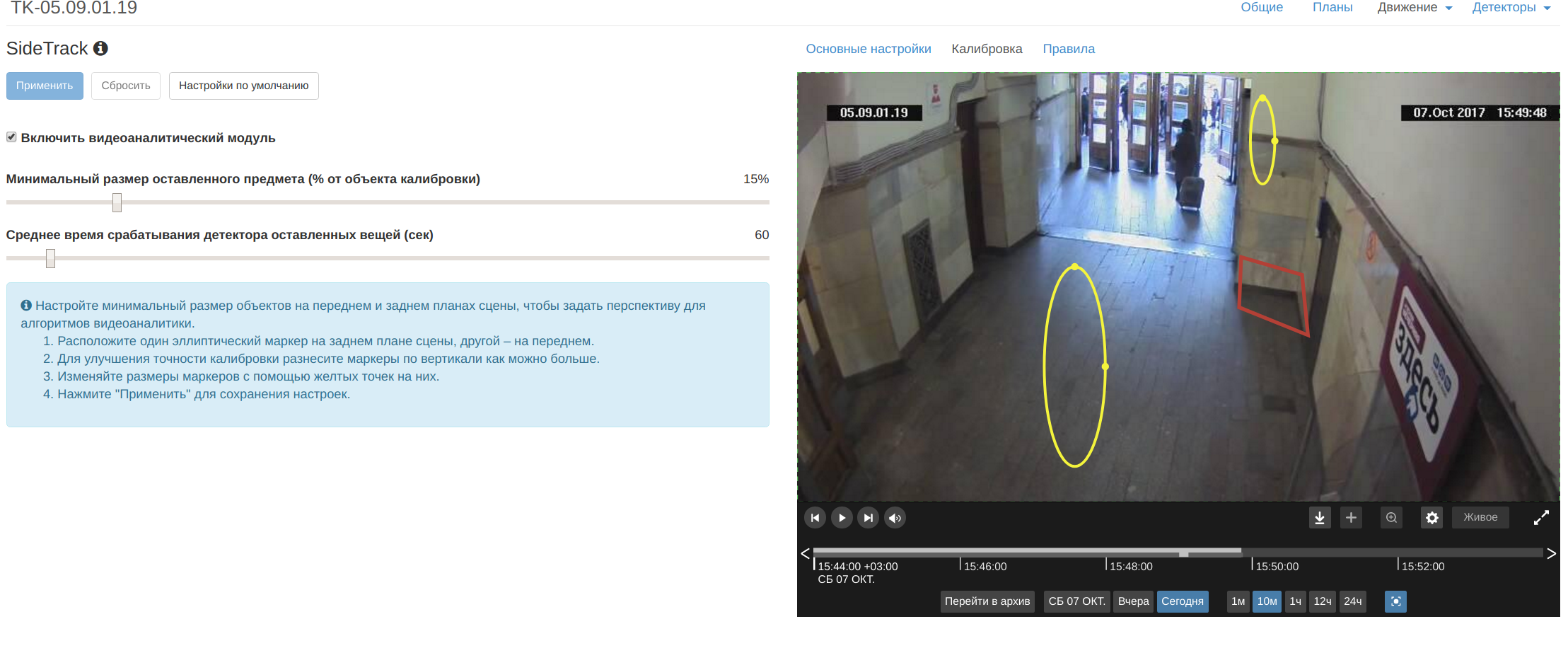Open the Правила tab
This screenshot has width=1568, height=665.
coord(1069,49)
